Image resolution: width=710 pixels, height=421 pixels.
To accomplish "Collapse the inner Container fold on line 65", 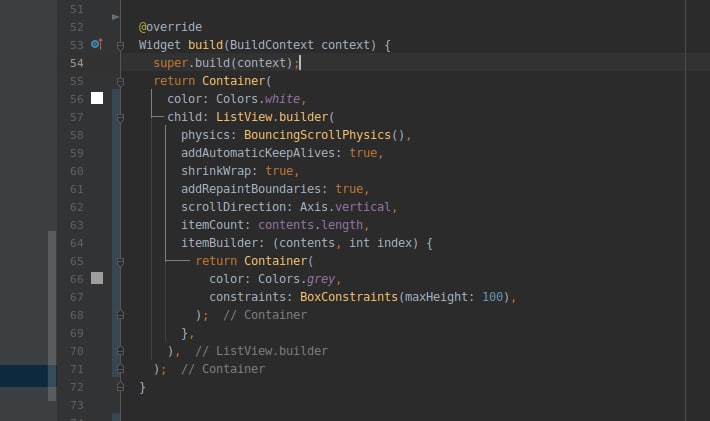I will click(x=120, y=262).
